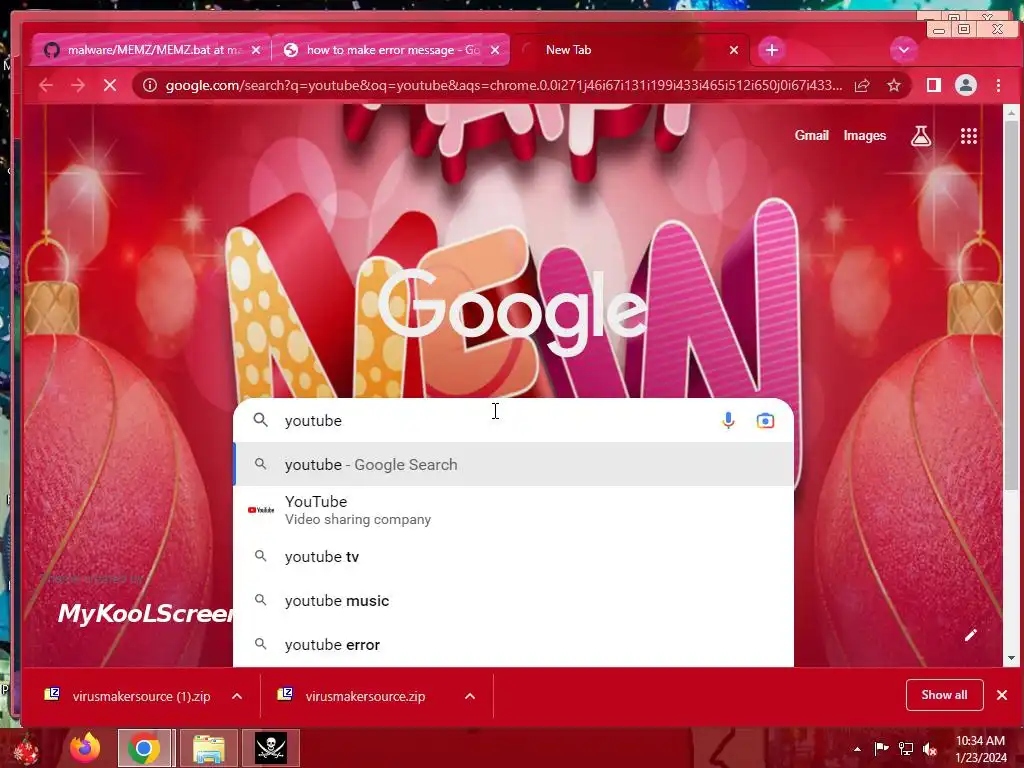
Task: Open Images link
Action: pyautogui.click(x=865, y=135)
